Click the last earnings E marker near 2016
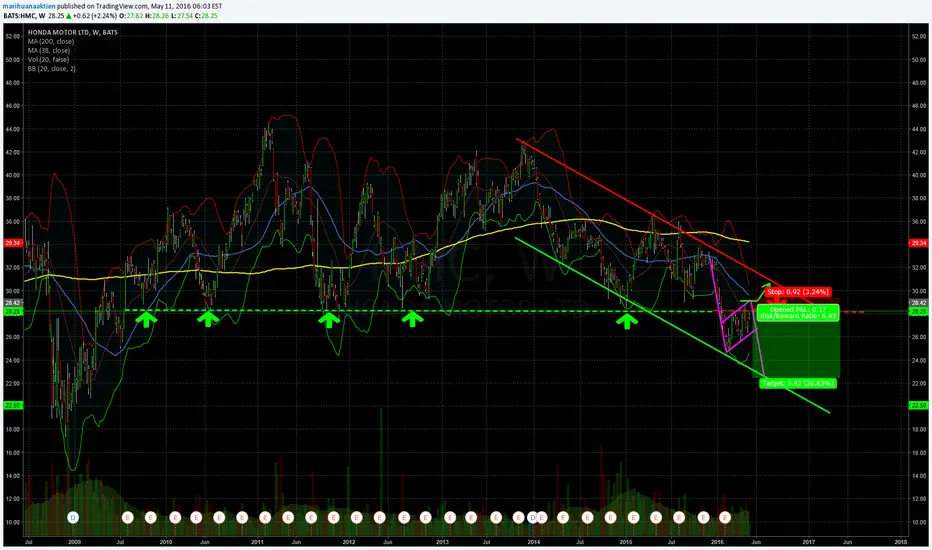This screenshot has height=550, width=932. pyautogui.click(x=725, y=518)
